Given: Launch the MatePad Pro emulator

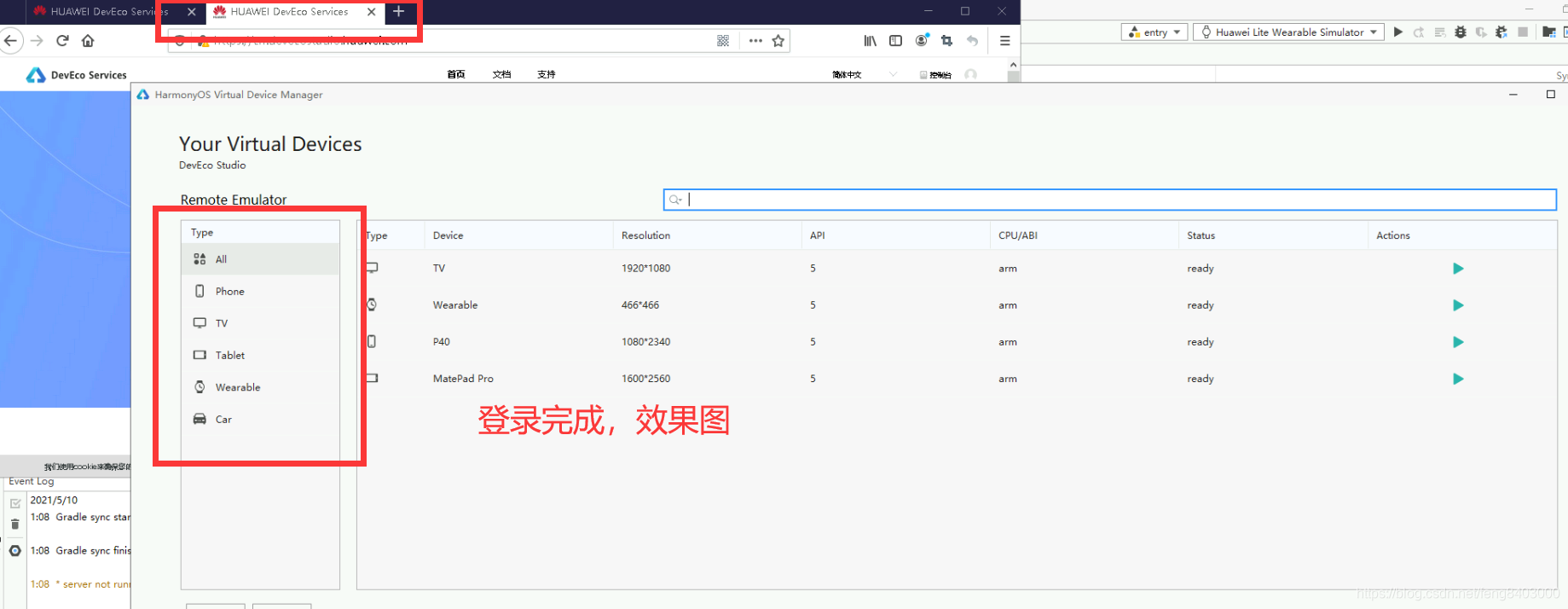Looking at the screenshot, I should tap(1458, 379).
